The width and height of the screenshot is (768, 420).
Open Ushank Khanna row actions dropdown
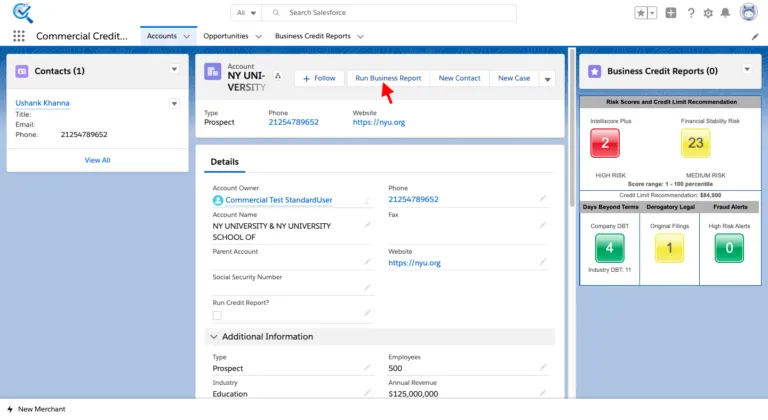(174, 103)
